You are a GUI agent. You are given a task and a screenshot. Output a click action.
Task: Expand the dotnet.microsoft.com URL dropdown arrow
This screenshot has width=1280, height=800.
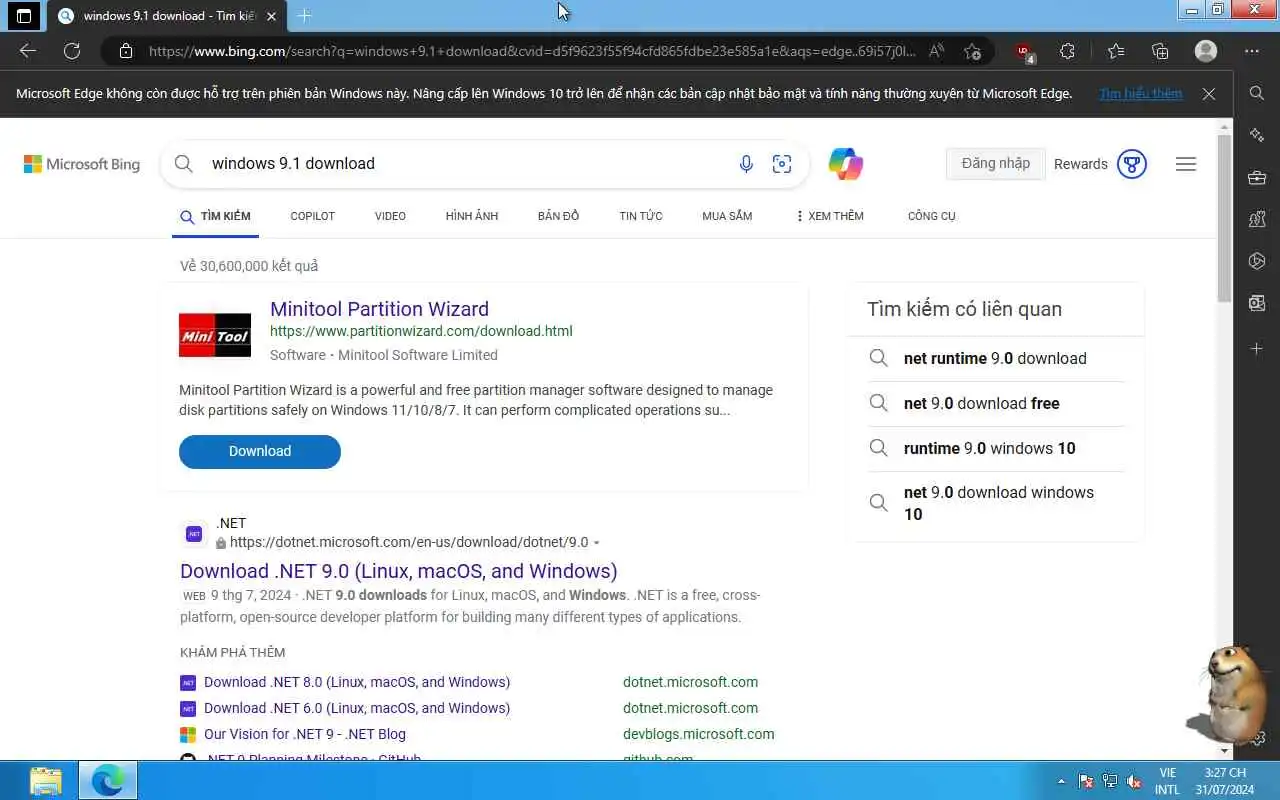[597, 543]
